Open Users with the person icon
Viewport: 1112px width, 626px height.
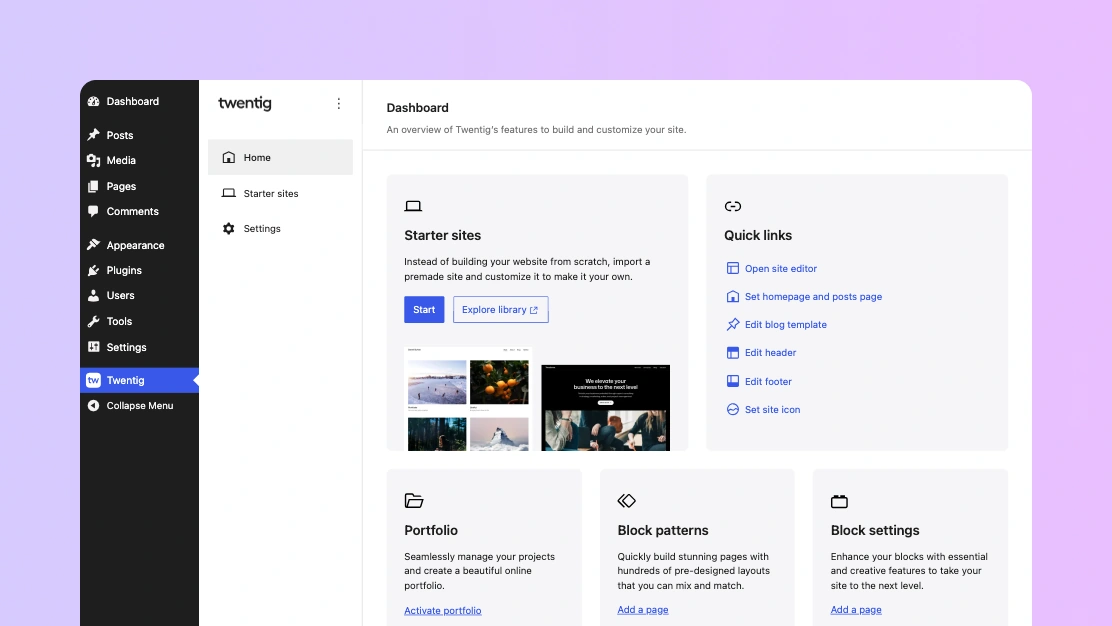coord(96,295)
